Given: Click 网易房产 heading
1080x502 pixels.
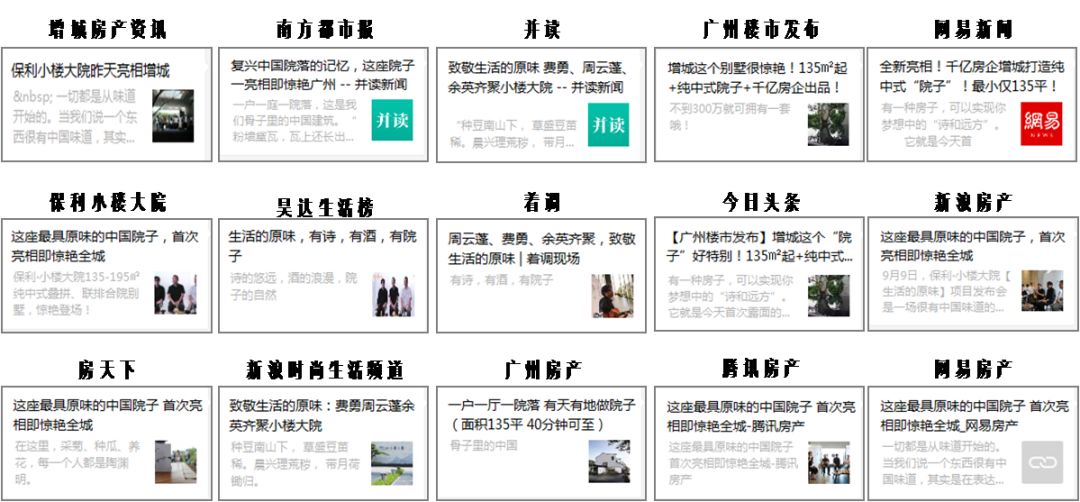Looking at the screenshot, I should (973, 369).
